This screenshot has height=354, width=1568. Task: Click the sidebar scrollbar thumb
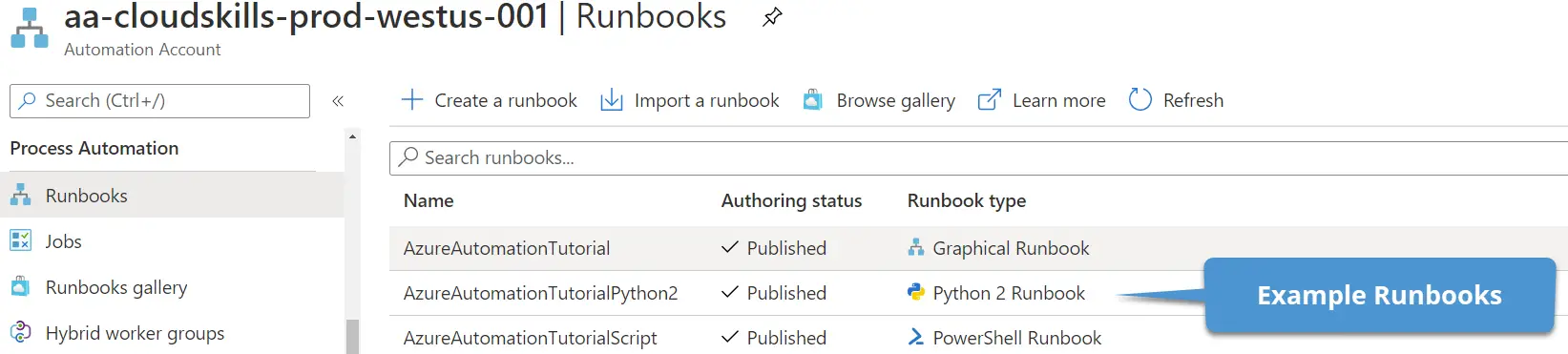coord(352,337)
